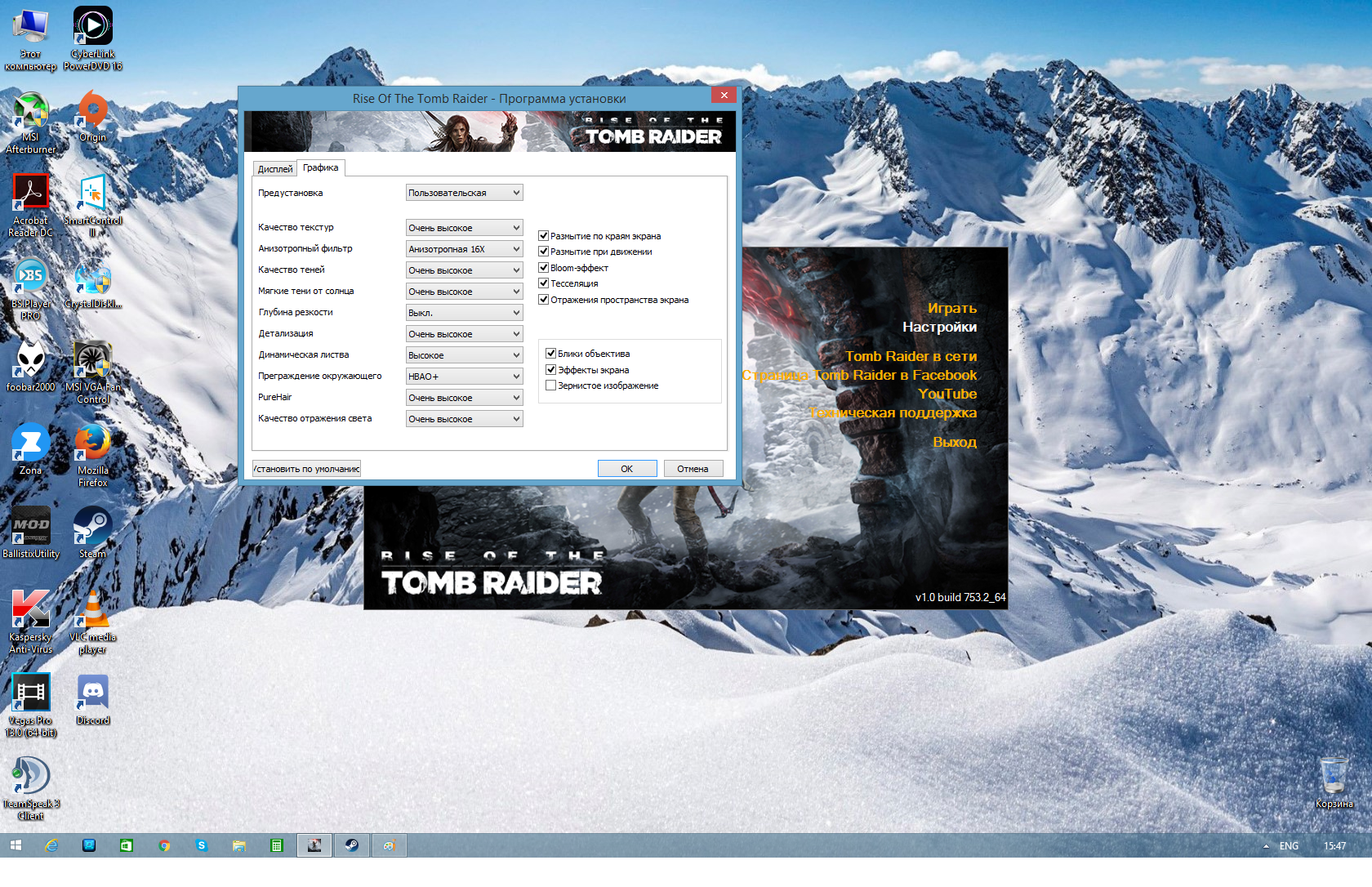Enable Зернистое изображение checkbox

pos(551,386)
